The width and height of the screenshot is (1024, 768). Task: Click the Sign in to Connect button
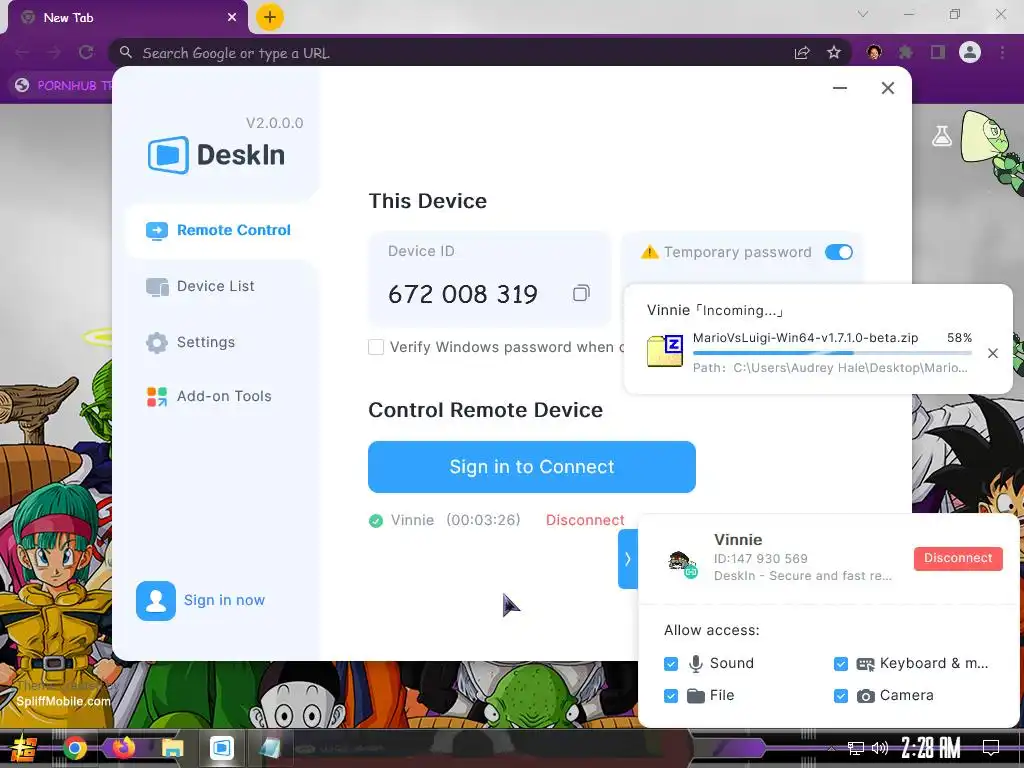pyautogui.click(x=532, y=467)
